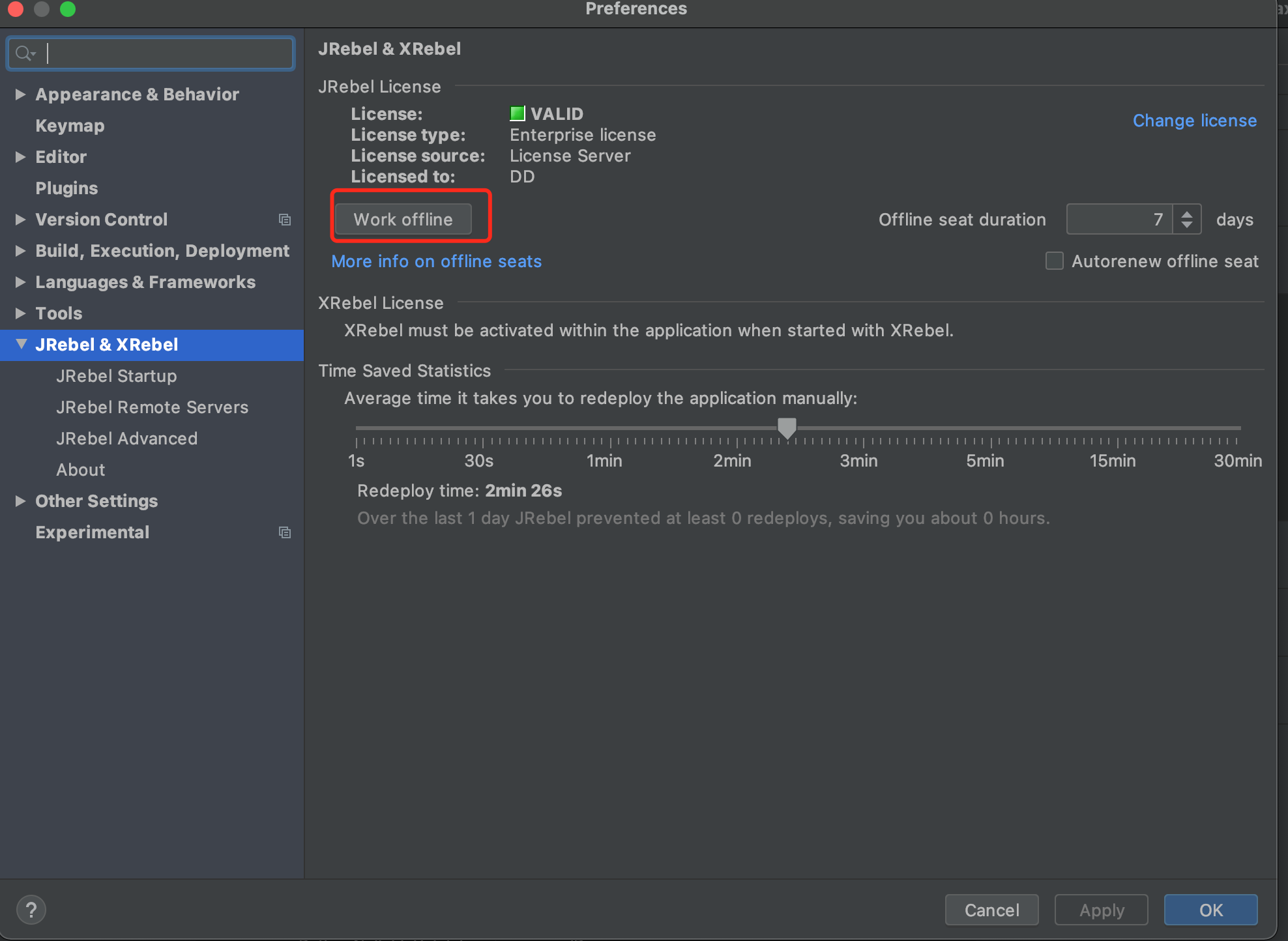
Task: Click the Apply button
Action: pyautogui.click(x=1102, y=910)
